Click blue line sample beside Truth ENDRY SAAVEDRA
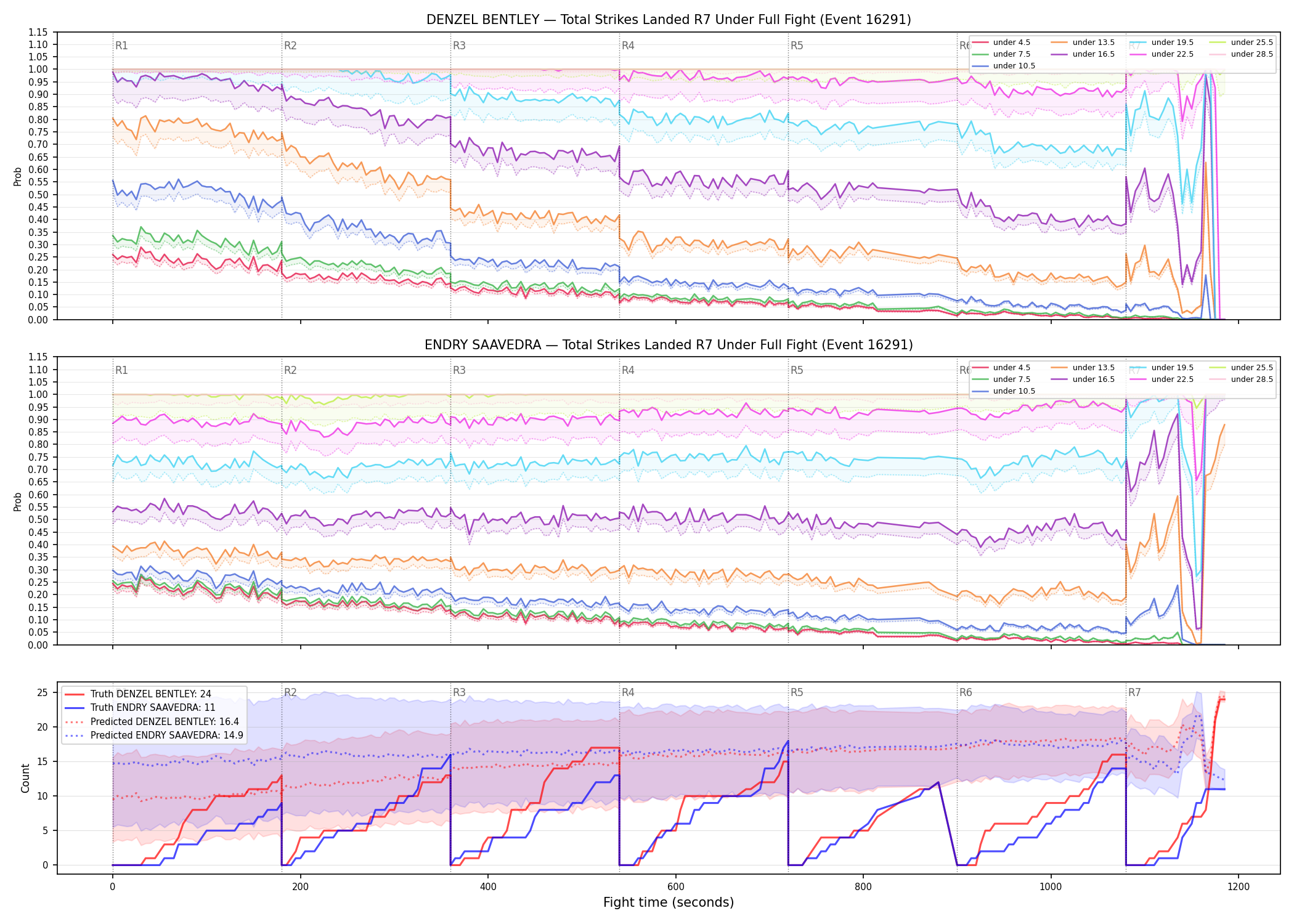The image size is (1294, 924). 75,708
